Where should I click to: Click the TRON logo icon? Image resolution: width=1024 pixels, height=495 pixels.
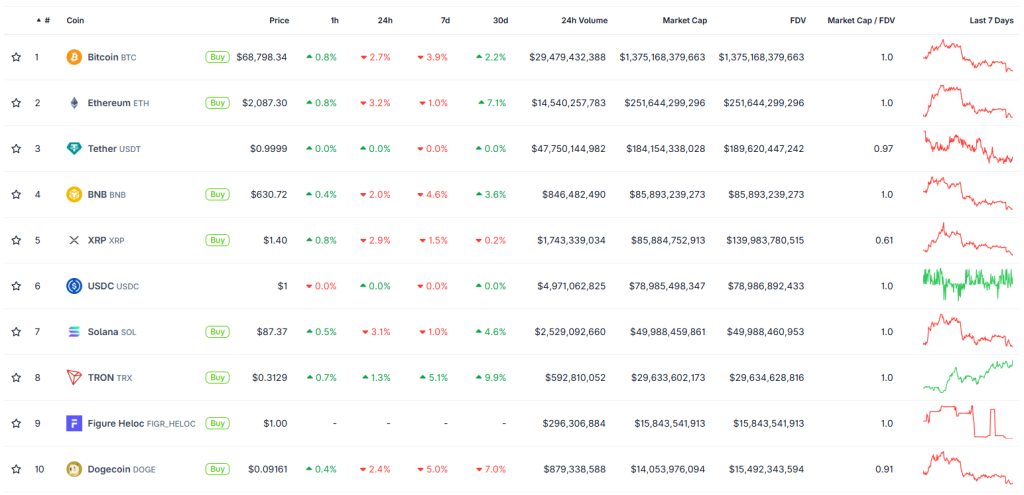click(74, 378)
